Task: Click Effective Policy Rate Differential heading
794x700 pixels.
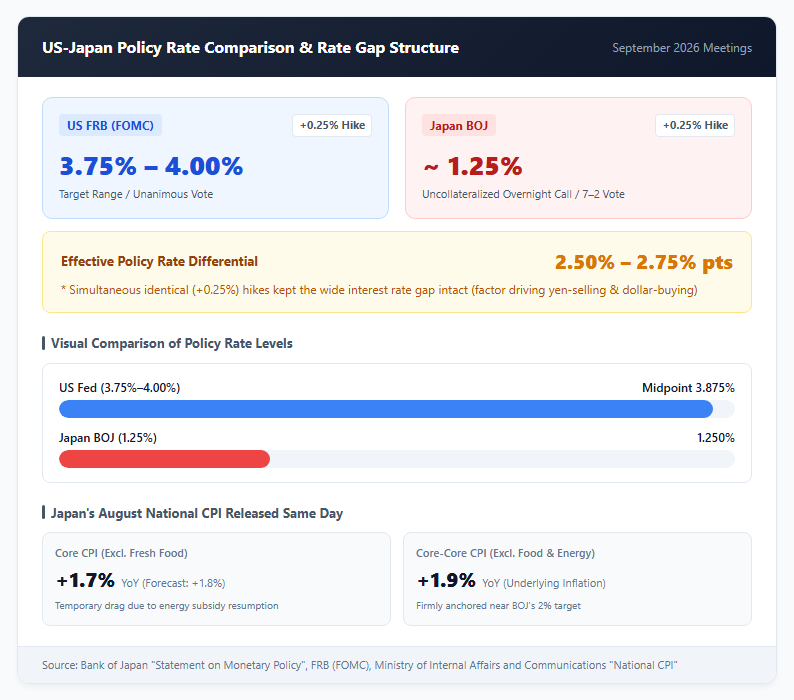Action: click(x=160, y=261)
